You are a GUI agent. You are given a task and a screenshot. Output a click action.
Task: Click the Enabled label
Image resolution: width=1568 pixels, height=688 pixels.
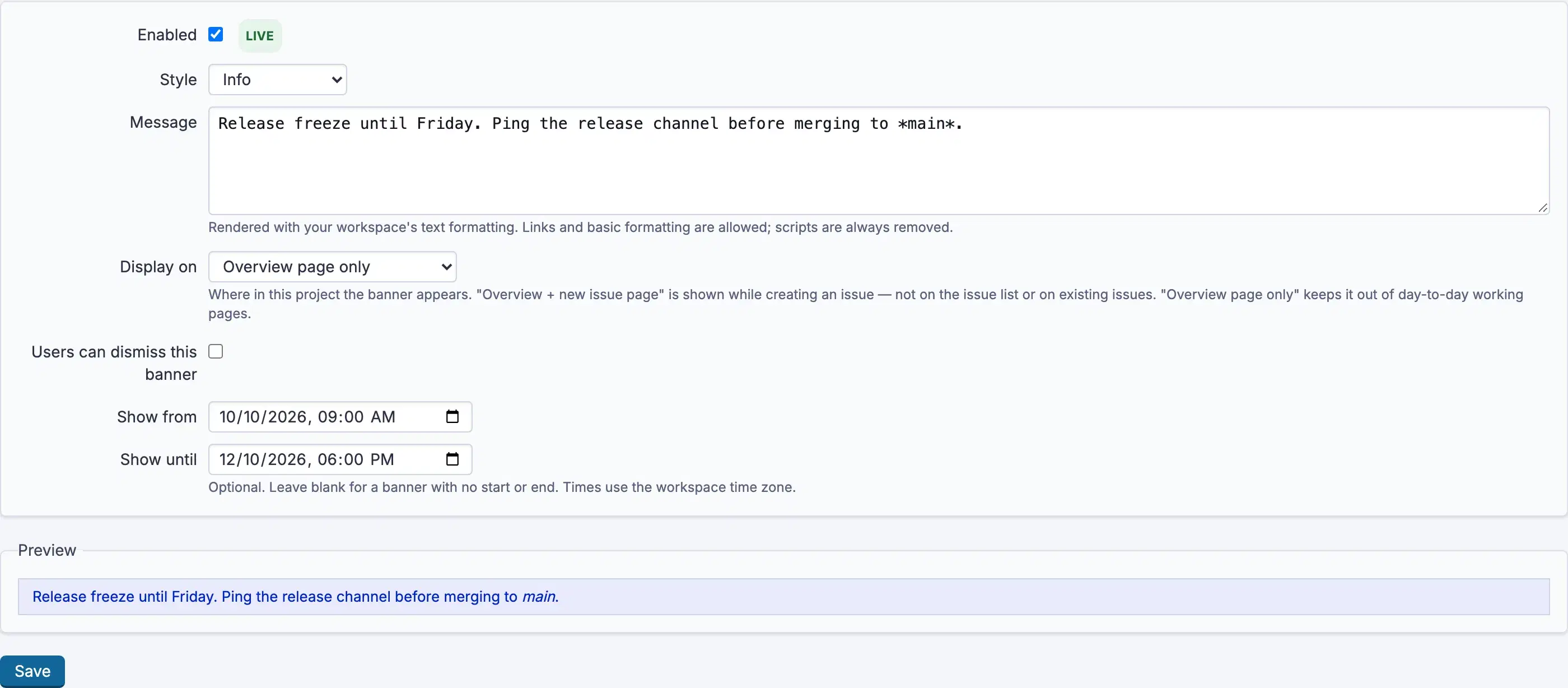[x=167, y=35]
